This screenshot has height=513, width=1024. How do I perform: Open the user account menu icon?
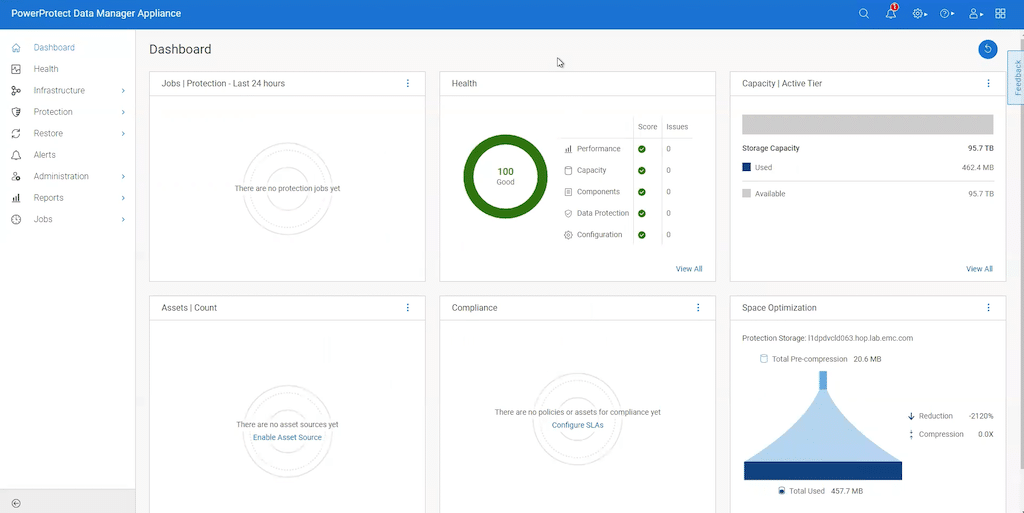tap(975, 14)
